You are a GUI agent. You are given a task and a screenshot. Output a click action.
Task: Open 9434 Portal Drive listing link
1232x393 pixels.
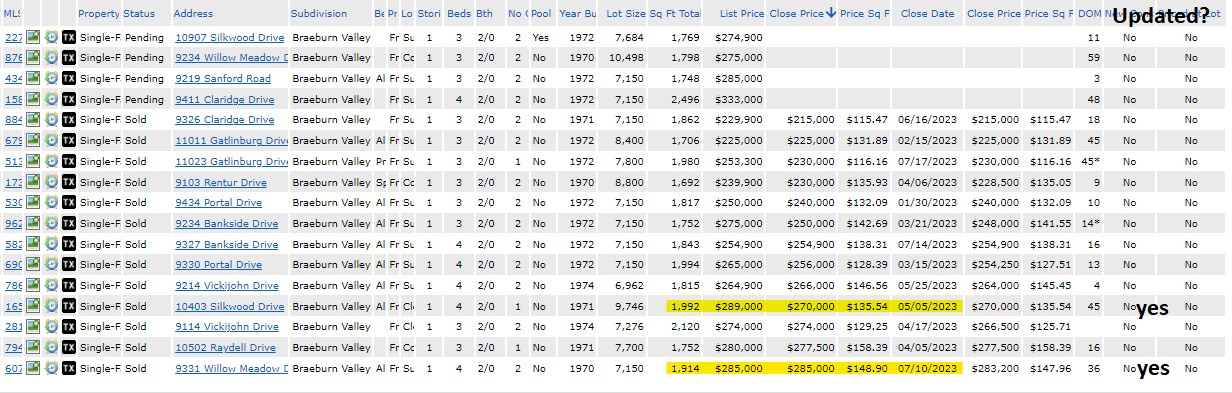click(219, 203)
